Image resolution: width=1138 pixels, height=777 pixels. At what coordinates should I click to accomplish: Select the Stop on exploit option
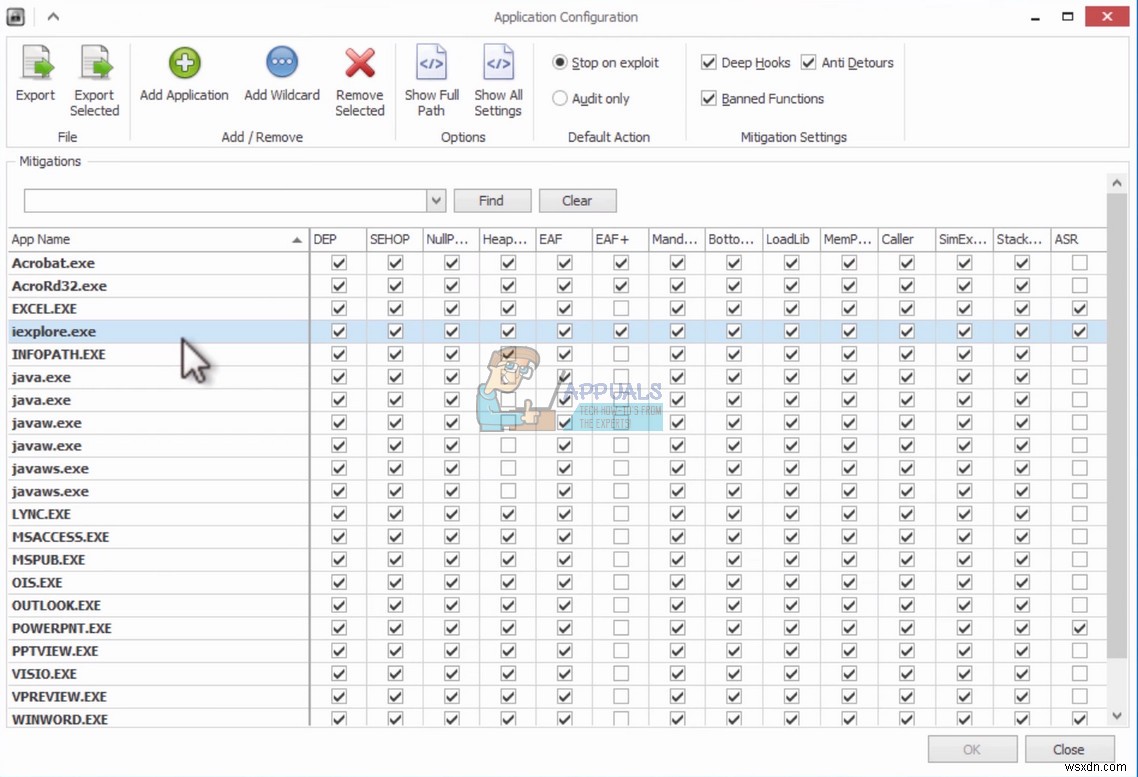[x=560, y=62]
